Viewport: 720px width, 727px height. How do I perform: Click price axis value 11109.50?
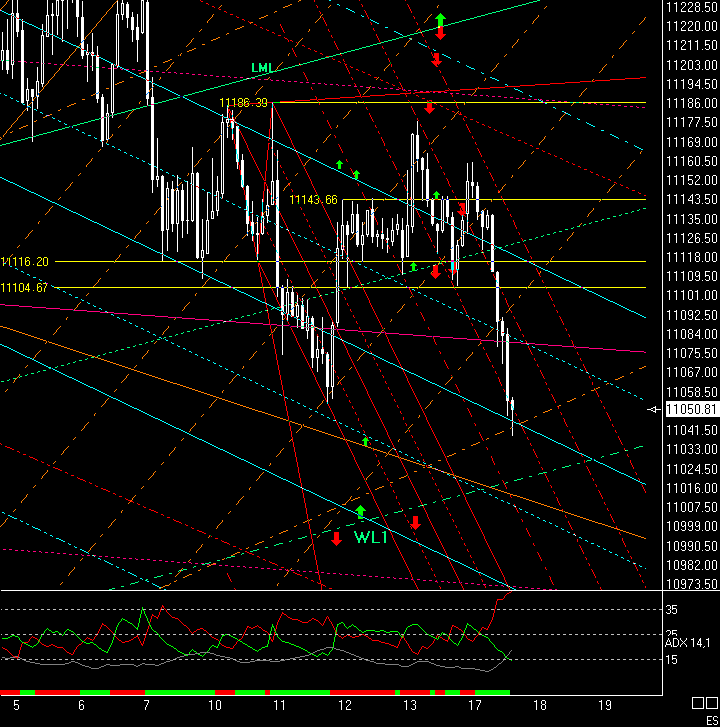pos(691,276)
